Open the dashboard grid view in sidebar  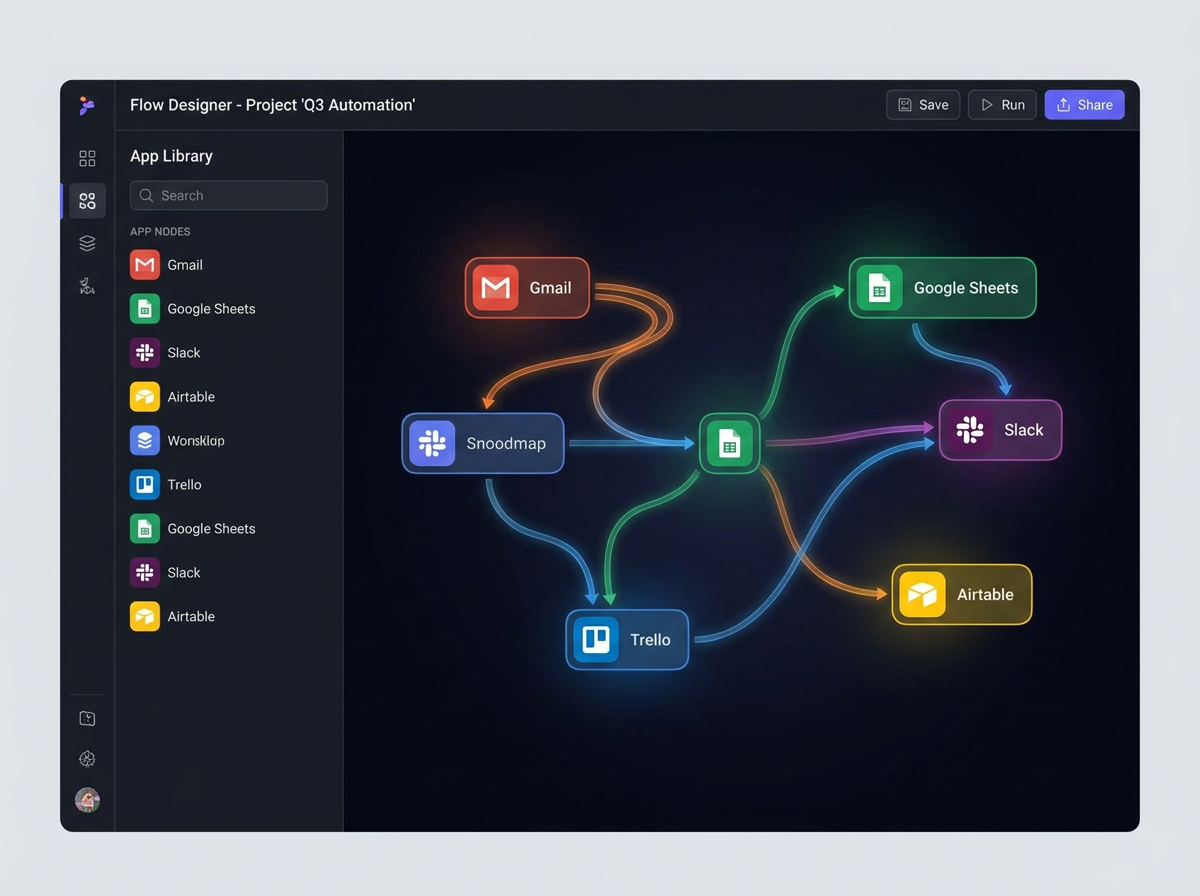(87, 158)
